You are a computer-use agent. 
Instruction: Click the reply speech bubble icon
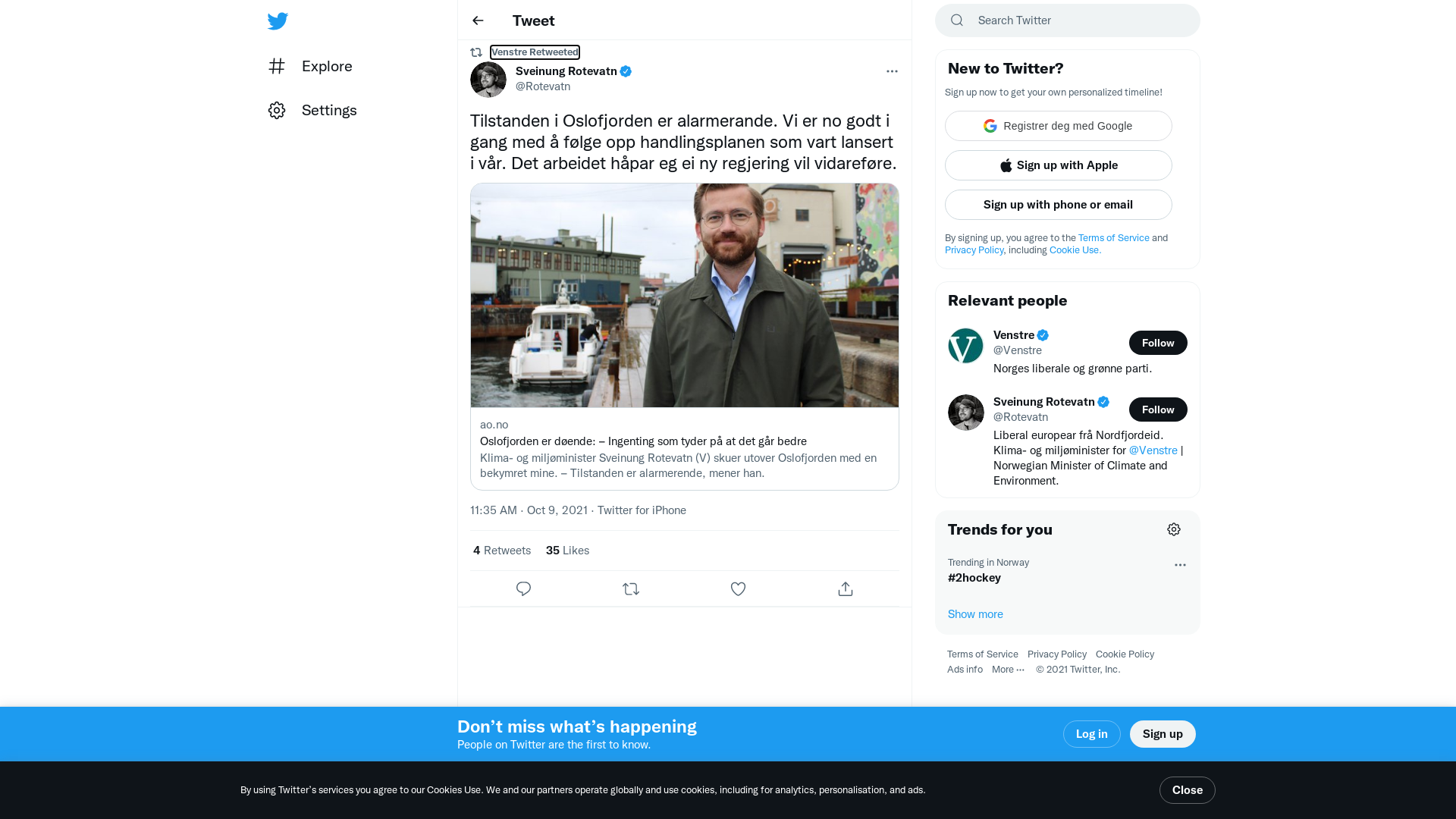tap(523, 589)
